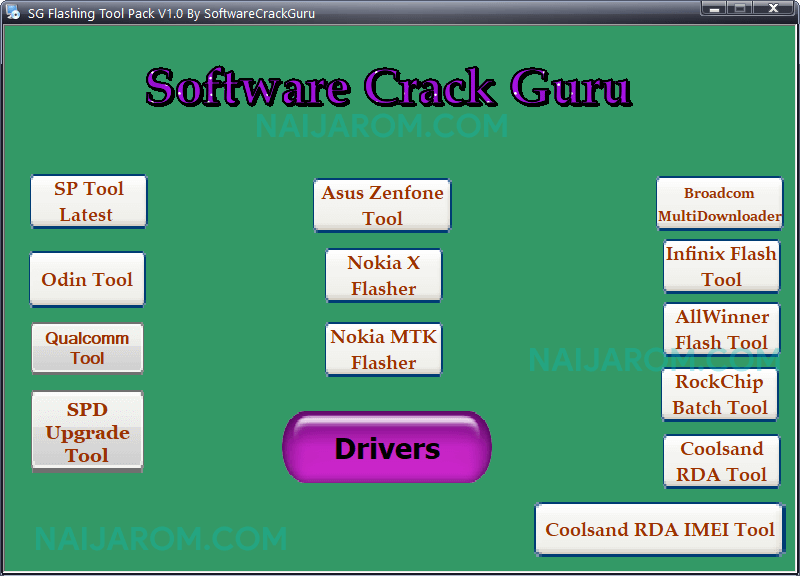Open SPD Upgrade Tool
The width and height of the screenshot is (800, 576).
click(87, 432)
